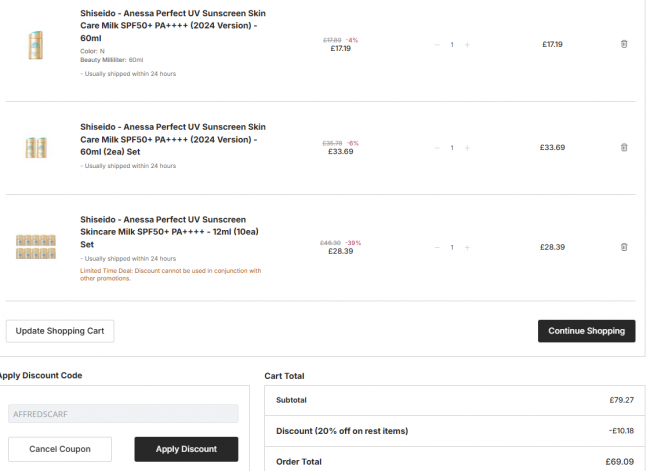650x471 pixels.
Task: Open the Anessa 12ml (10ea) Set title link
Action: pos(169,232)
